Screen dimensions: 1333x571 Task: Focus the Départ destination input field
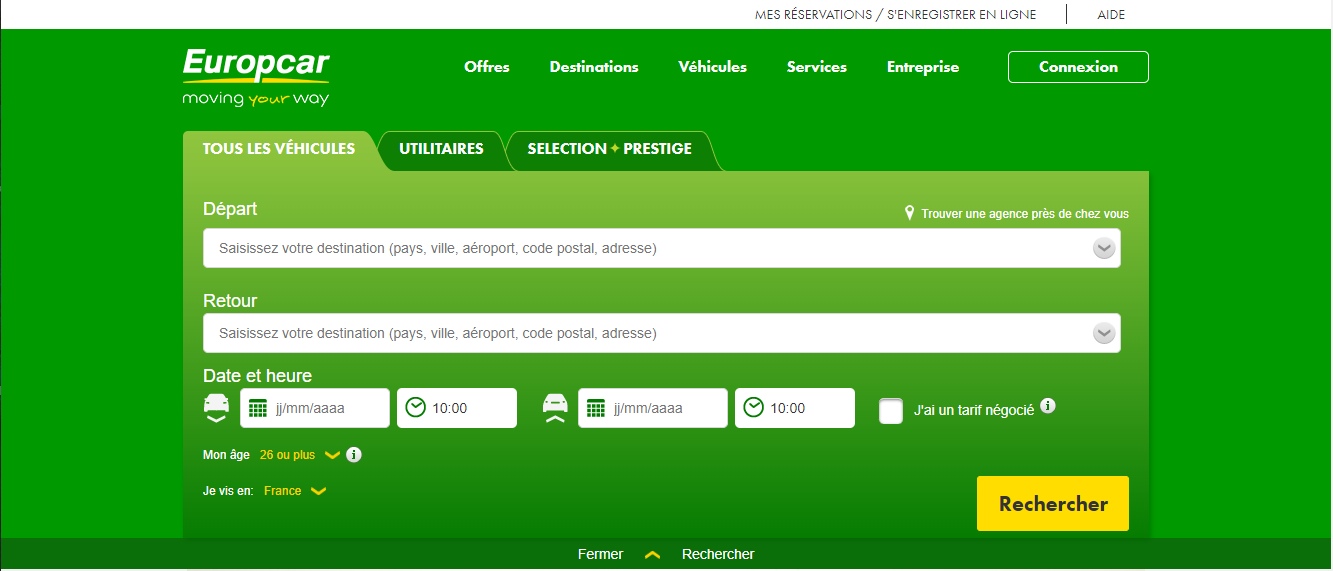point(662,248)
